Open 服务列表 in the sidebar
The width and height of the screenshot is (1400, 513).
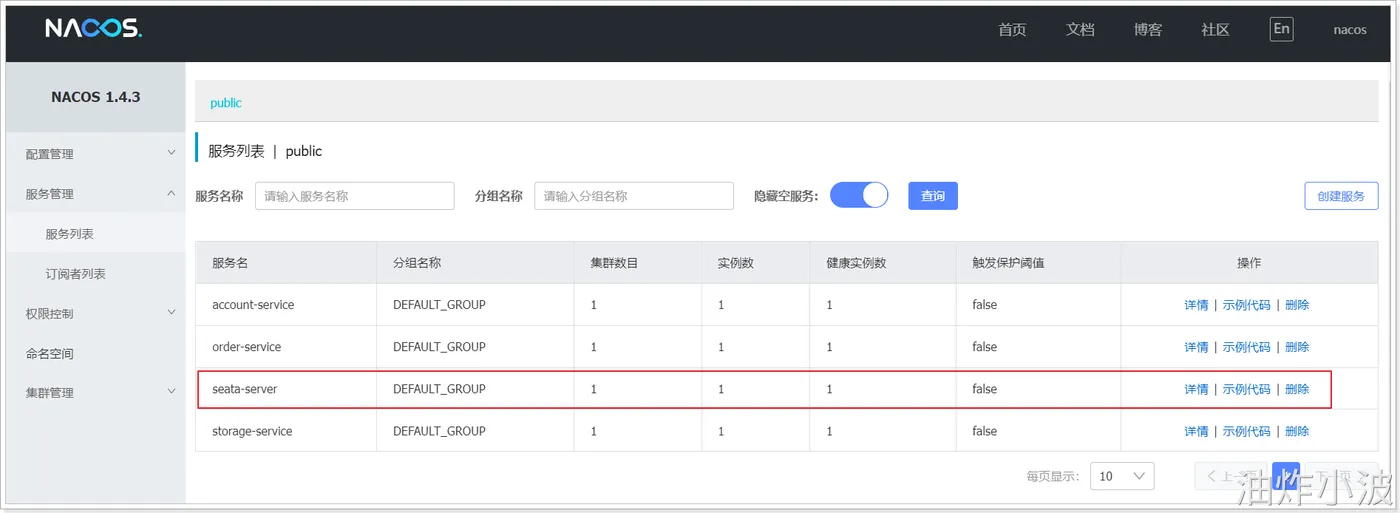pyautogui.click(x=70, y=234)
